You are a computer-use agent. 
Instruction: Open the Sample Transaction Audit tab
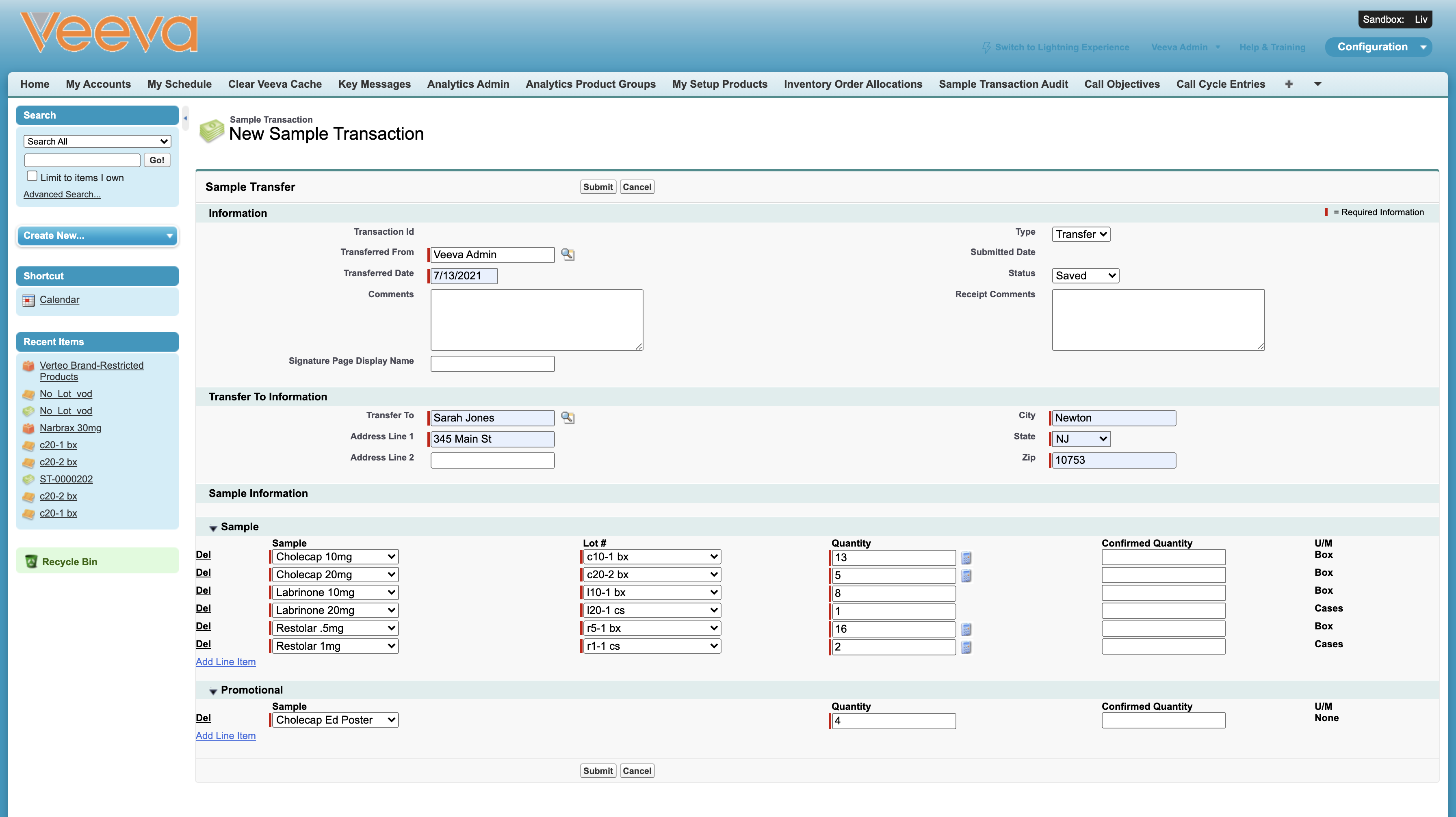click(x=1003, y=84)
